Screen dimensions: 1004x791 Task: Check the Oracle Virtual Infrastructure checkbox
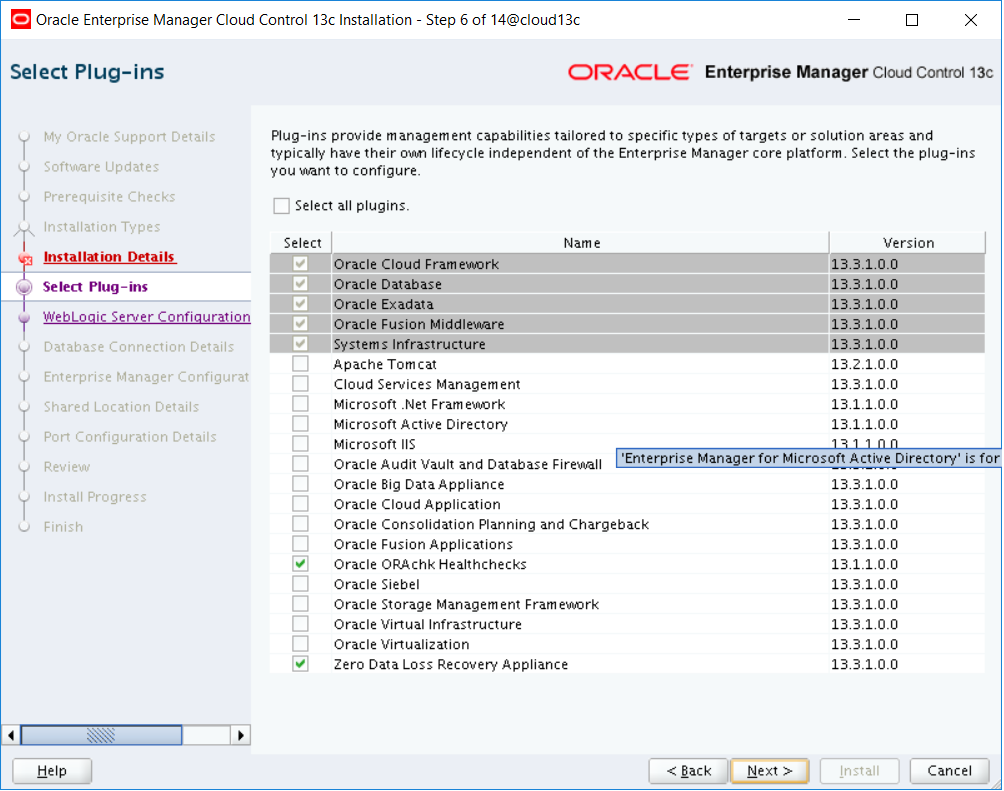click(x=300, y=623)
